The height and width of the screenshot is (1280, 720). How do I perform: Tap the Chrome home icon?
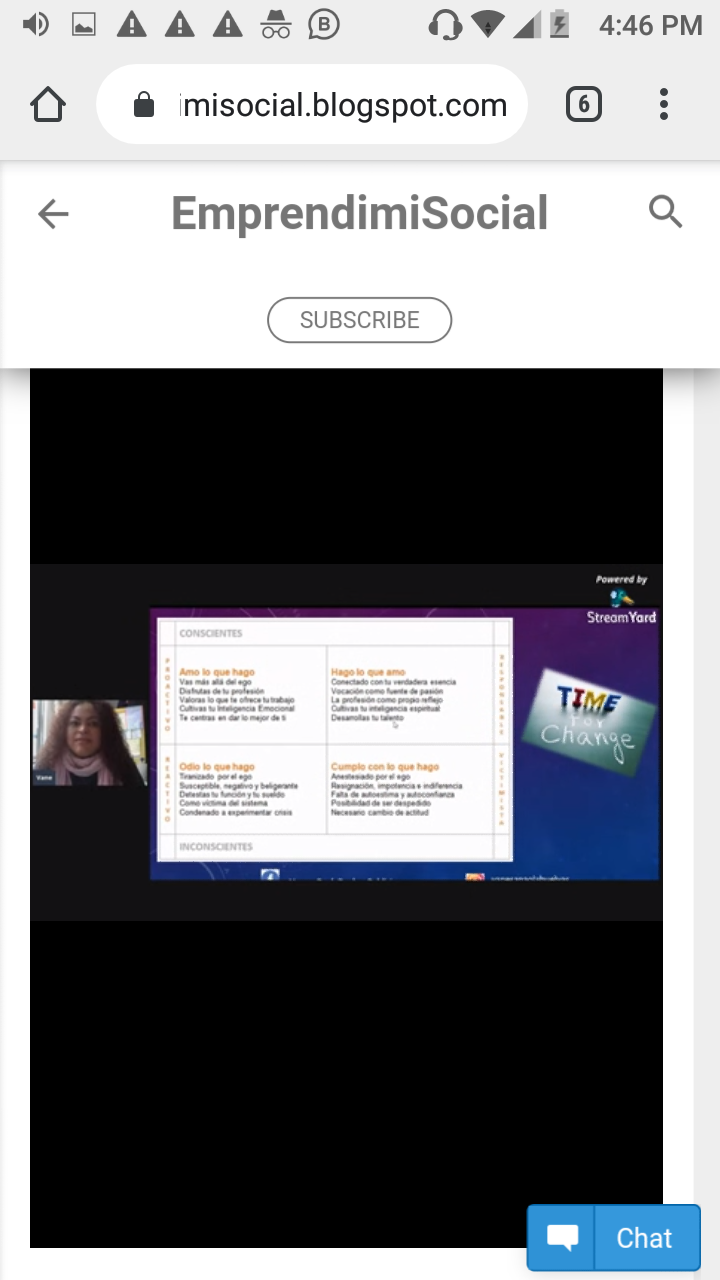click(48, 105)
